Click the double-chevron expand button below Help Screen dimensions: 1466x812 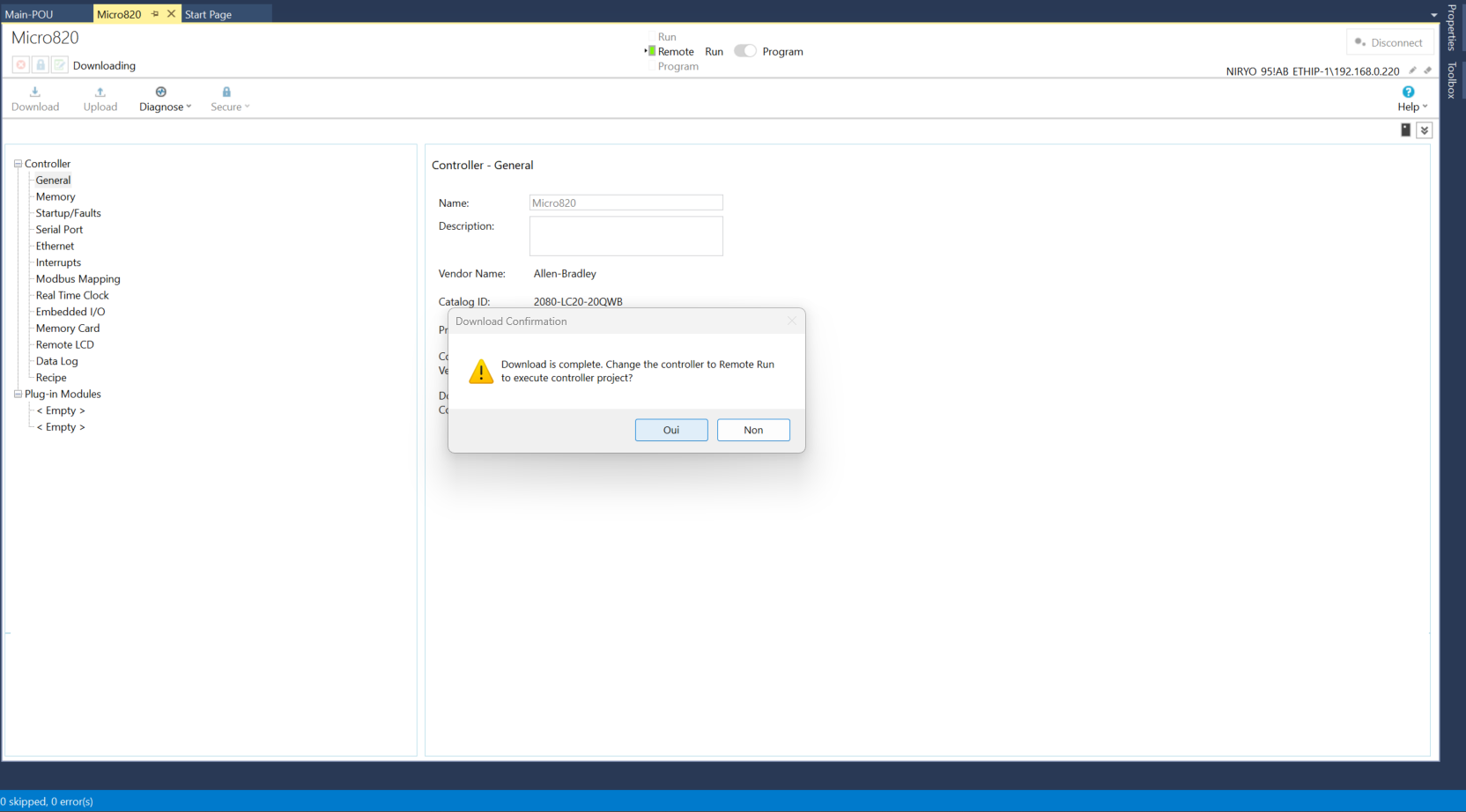[x=1425, y=130]
